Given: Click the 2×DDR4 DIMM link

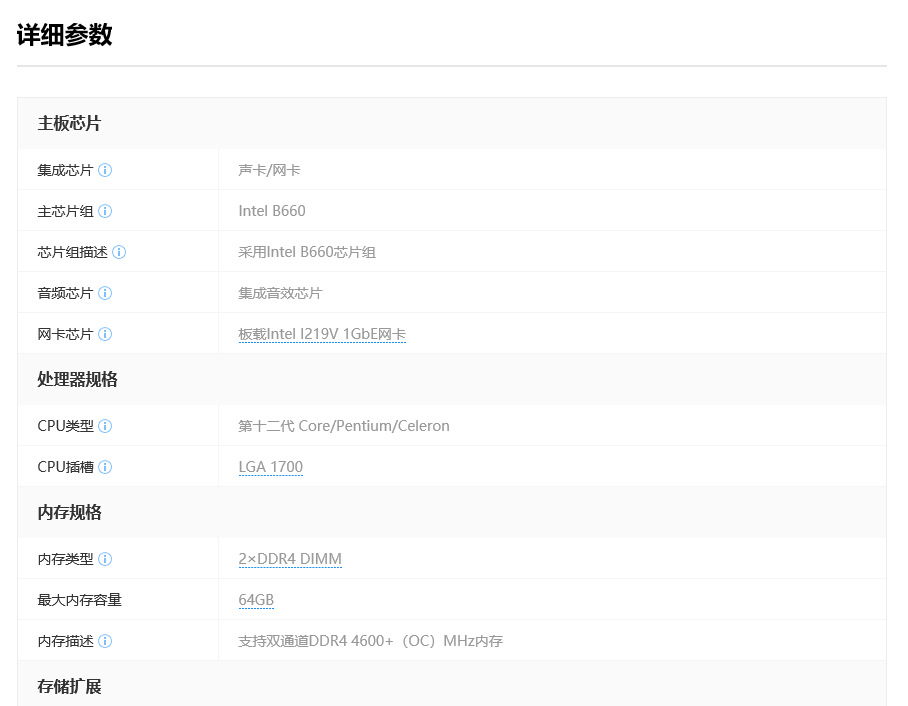Looking at the screenshot, I should (290, 559).
